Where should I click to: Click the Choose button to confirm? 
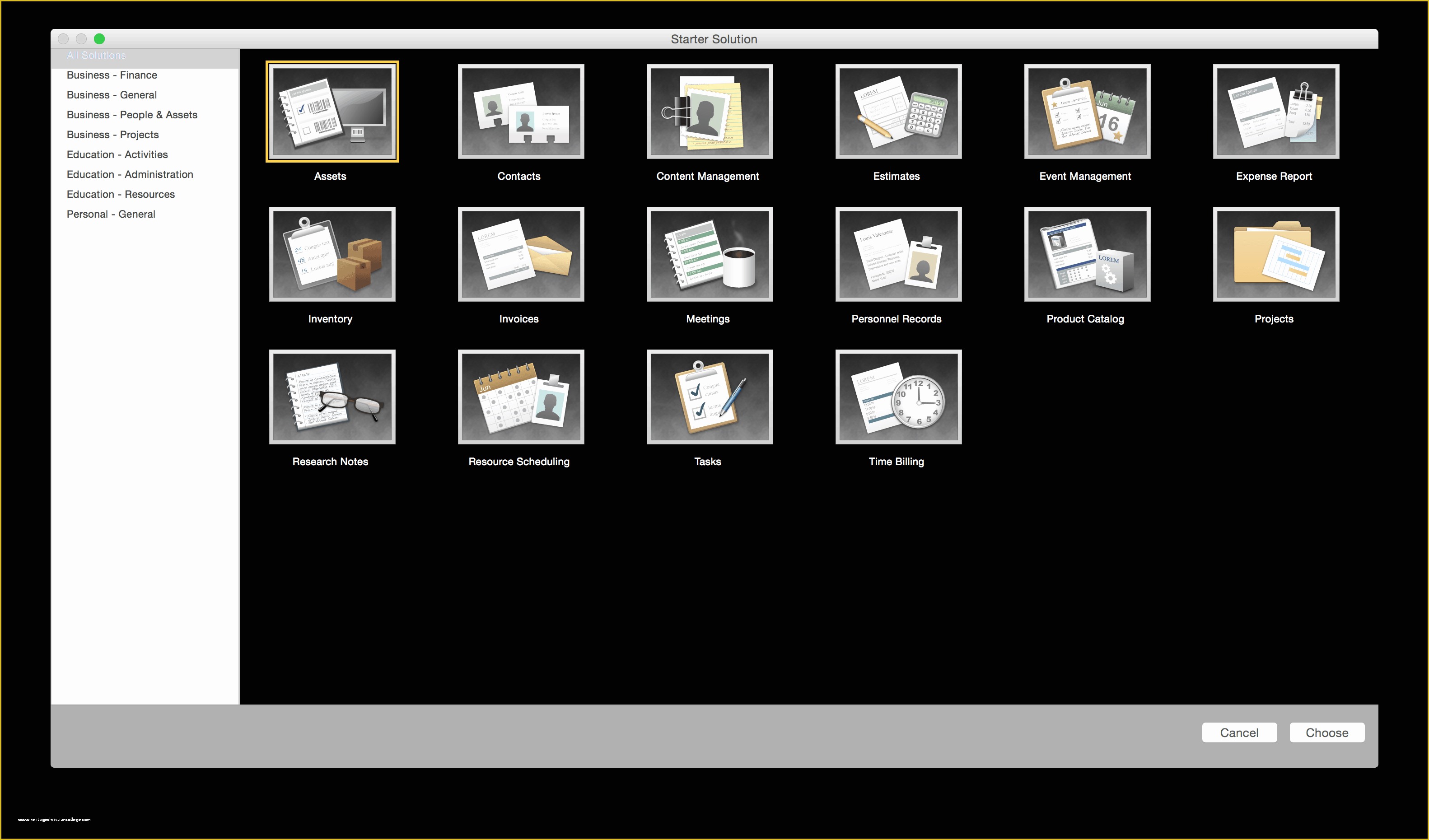1326,733
